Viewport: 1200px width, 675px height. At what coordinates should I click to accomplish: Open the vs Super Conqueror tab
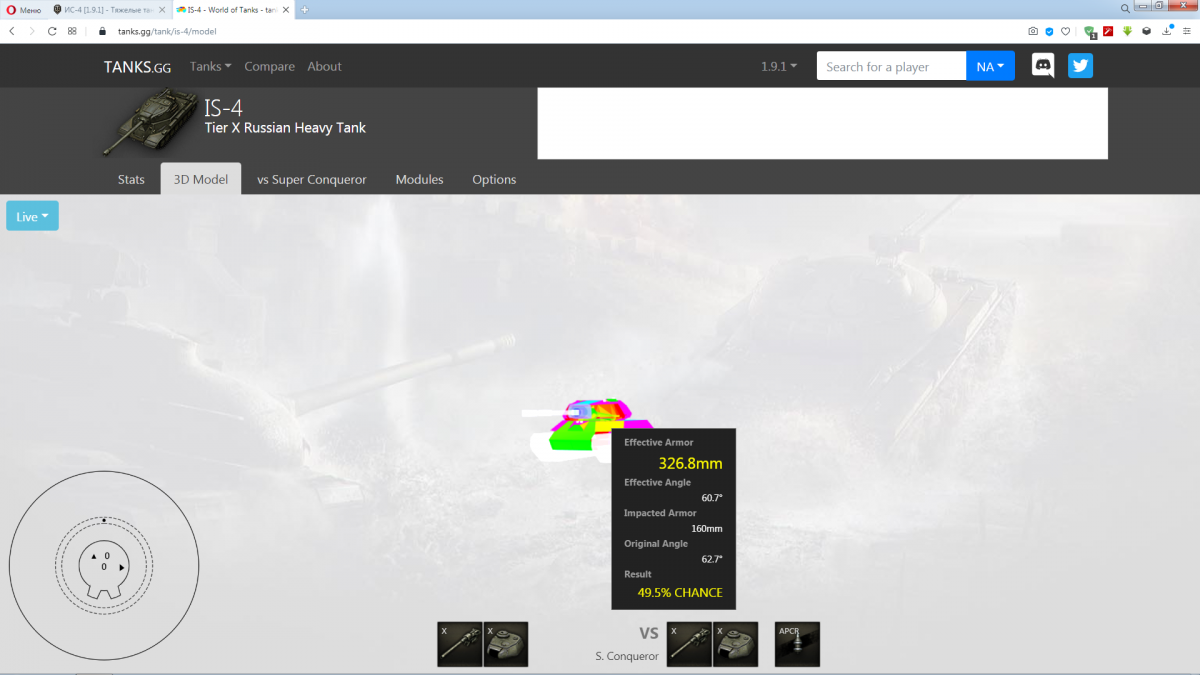coord(311,180)
